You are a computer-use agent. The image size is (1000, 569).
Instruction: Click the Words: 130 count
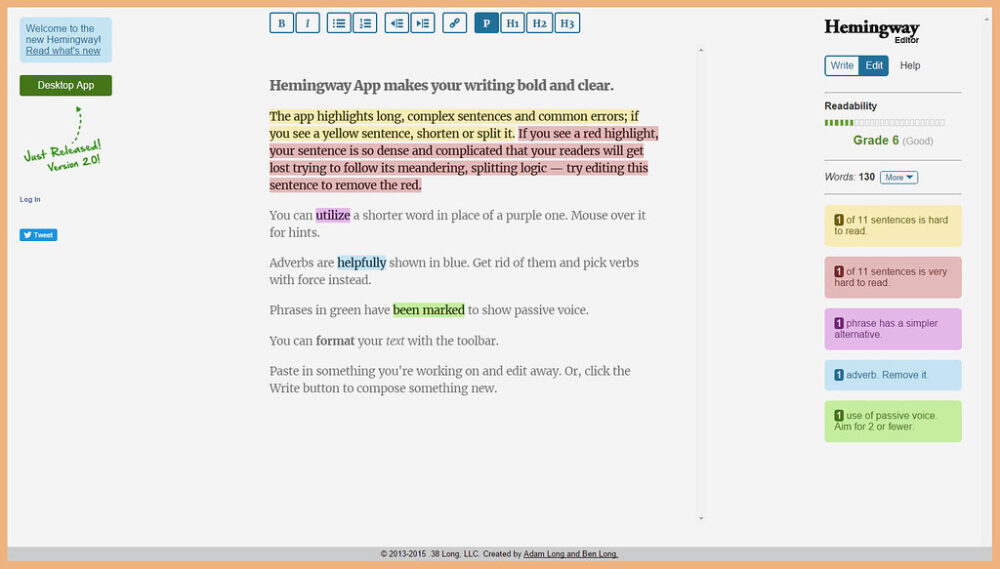(849, 177)
